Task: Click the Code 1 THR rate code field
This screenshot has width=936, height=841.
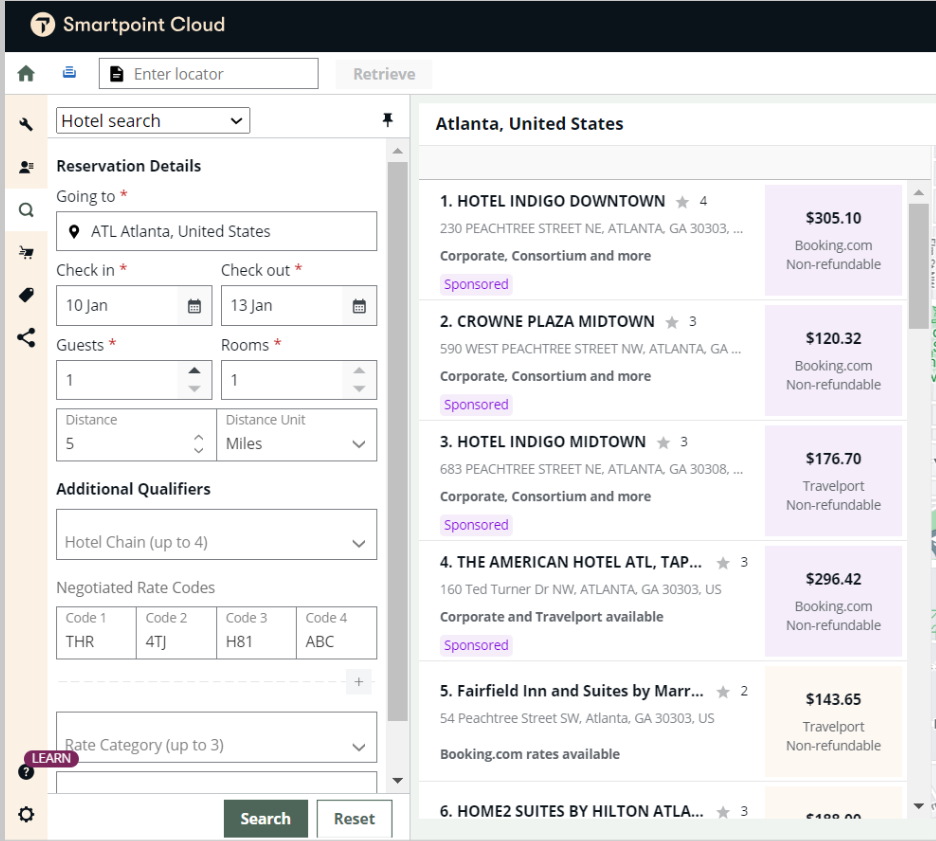Action: coord(97,633)
